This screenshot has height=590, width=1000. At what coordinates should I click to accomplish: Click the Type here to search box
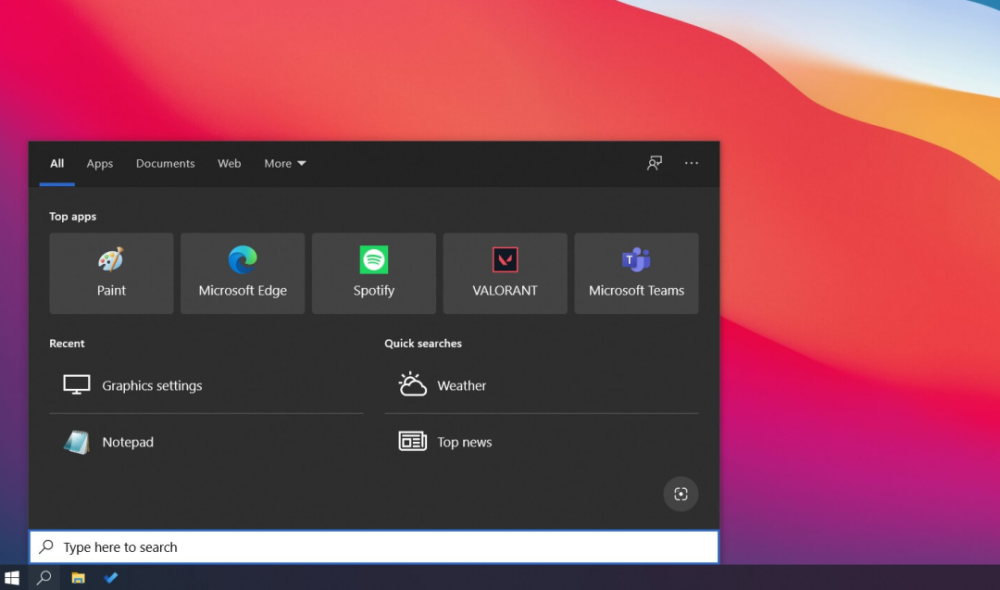[374, 547]
